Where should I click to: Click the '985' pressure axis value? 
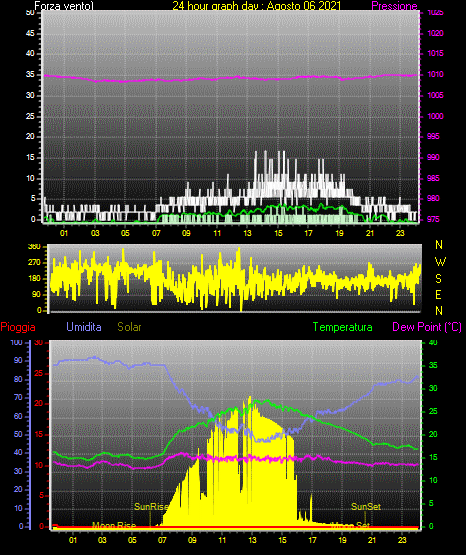[433, 178]
